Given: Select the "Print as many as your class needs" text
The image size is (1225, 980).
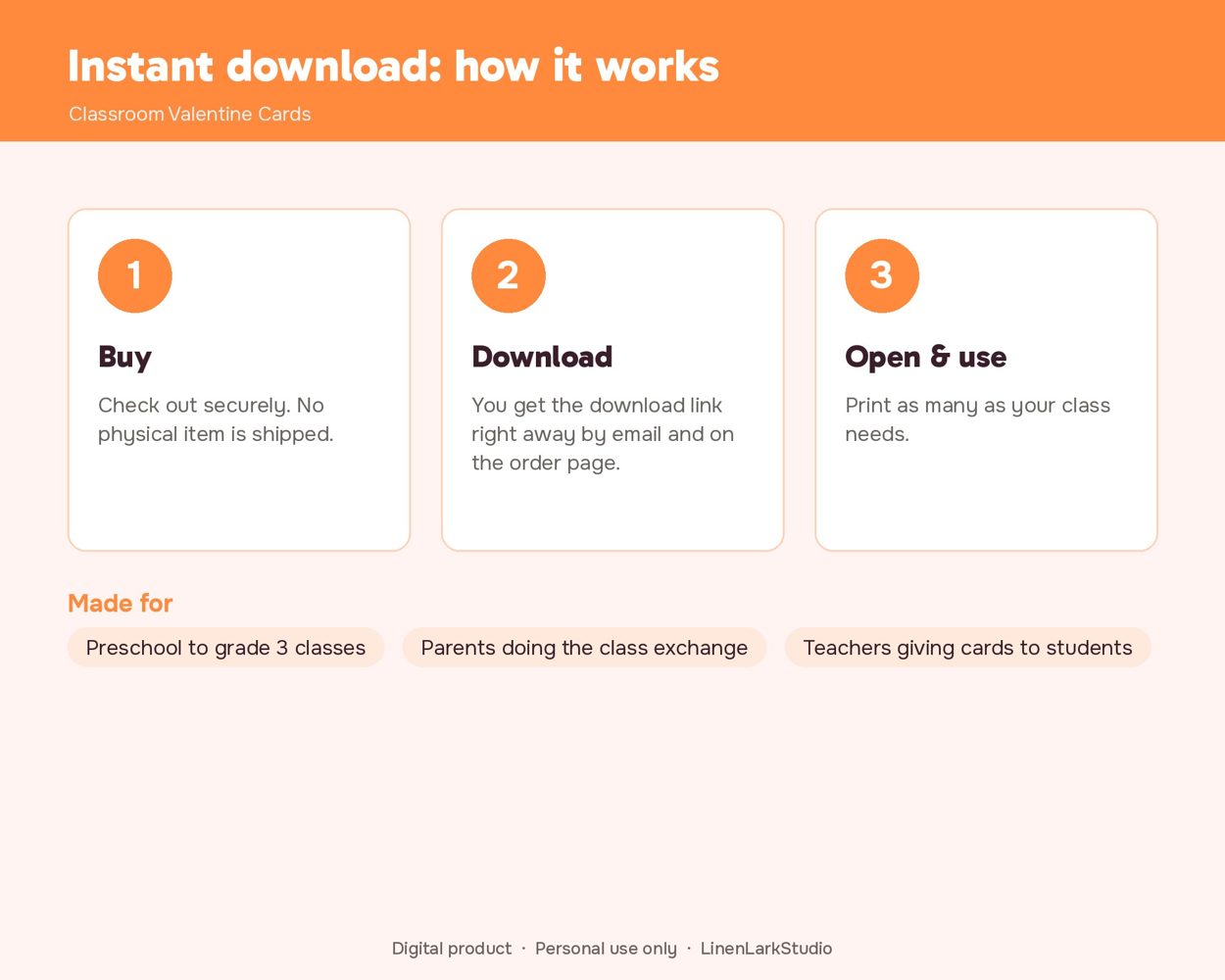Looking at the screenshot, I should (978, 419).
